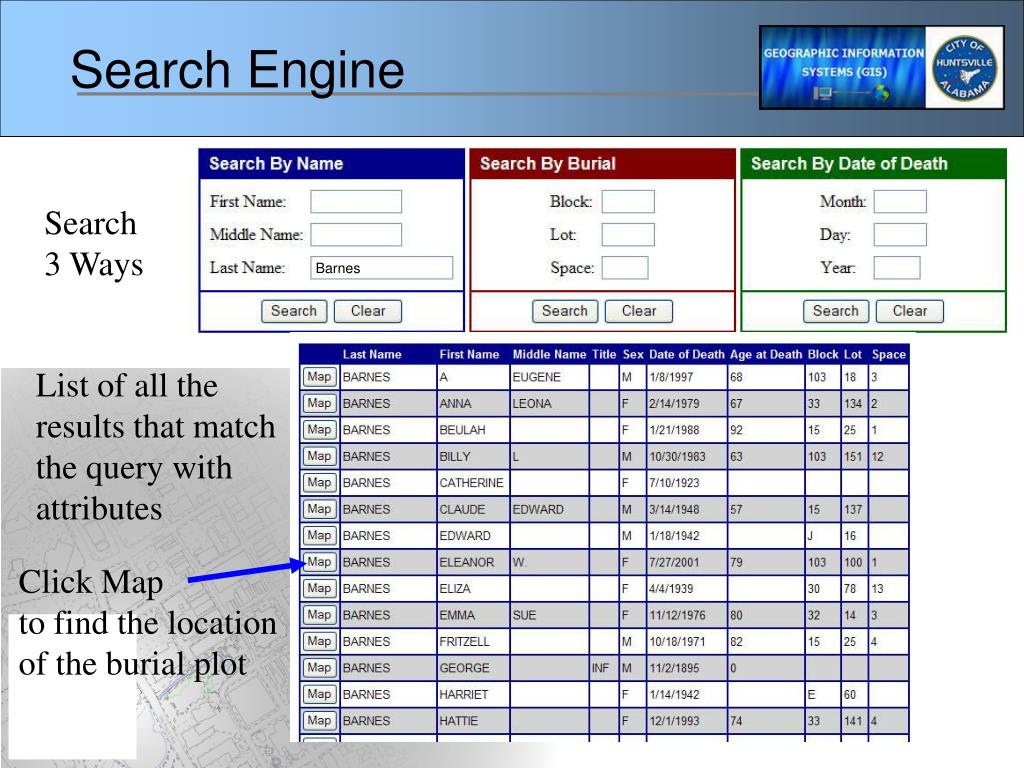1024x768 pixels.
Task: Click the Lot input field
Action: pos(628,234)
